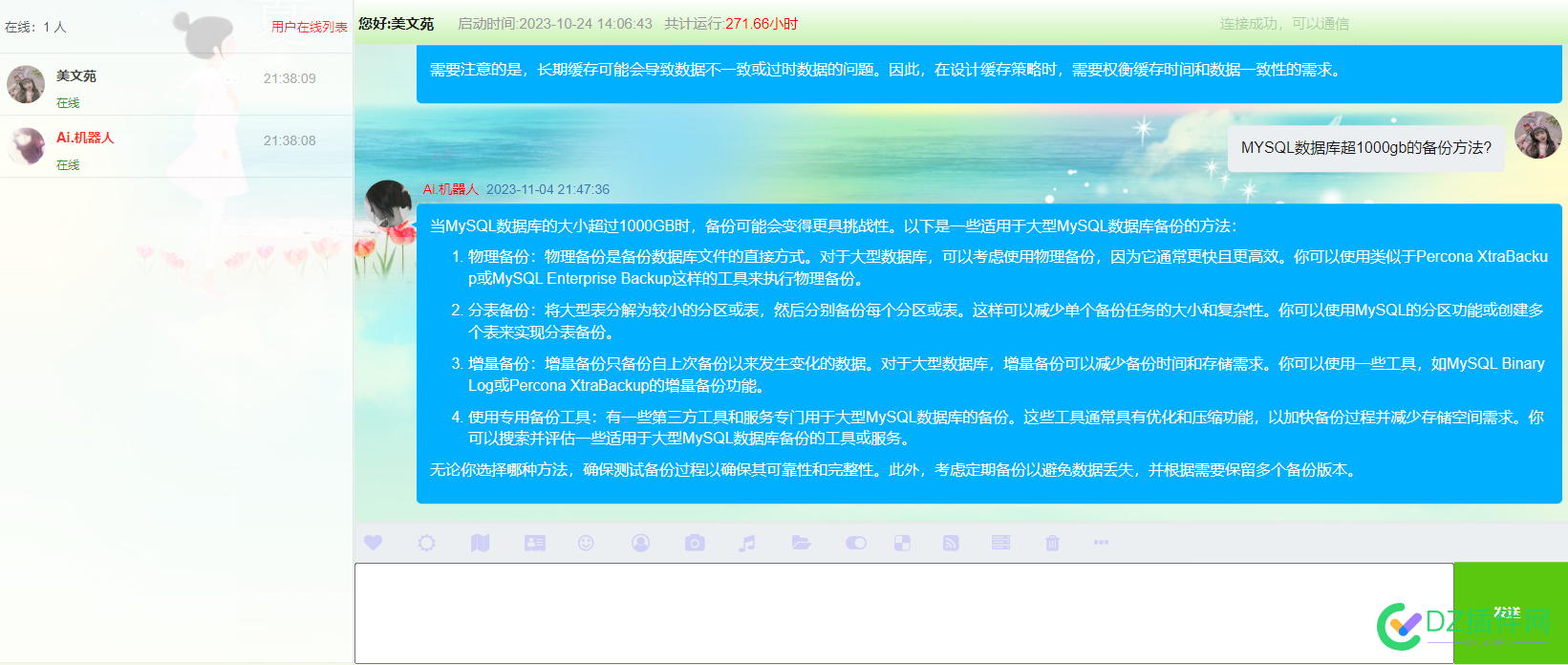1568x665 pixels.
Task: Click the 21:38:09 time in 美文苑's row
Action: 290,78
